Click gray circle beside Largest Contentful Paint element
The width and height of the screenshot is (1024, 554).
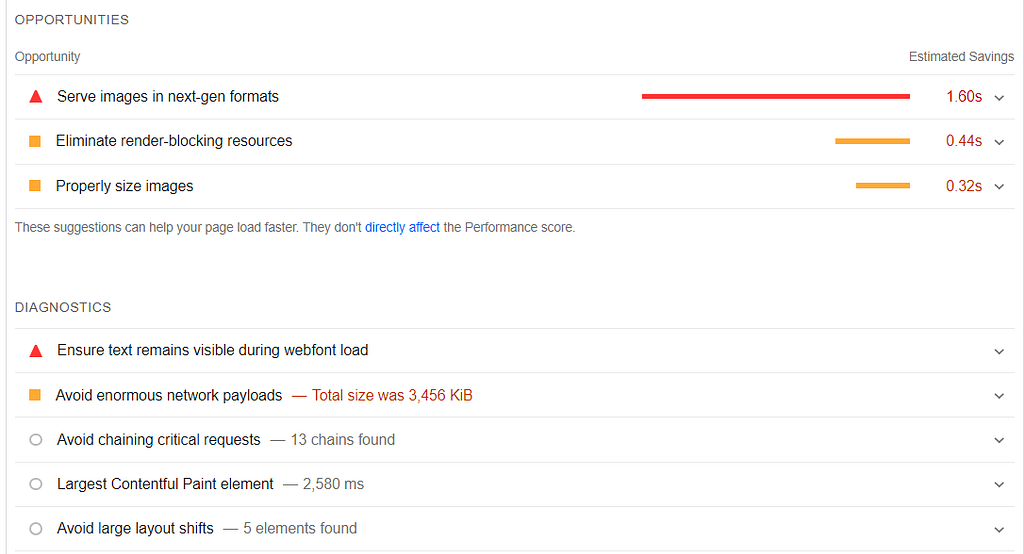tap(36, 484)
